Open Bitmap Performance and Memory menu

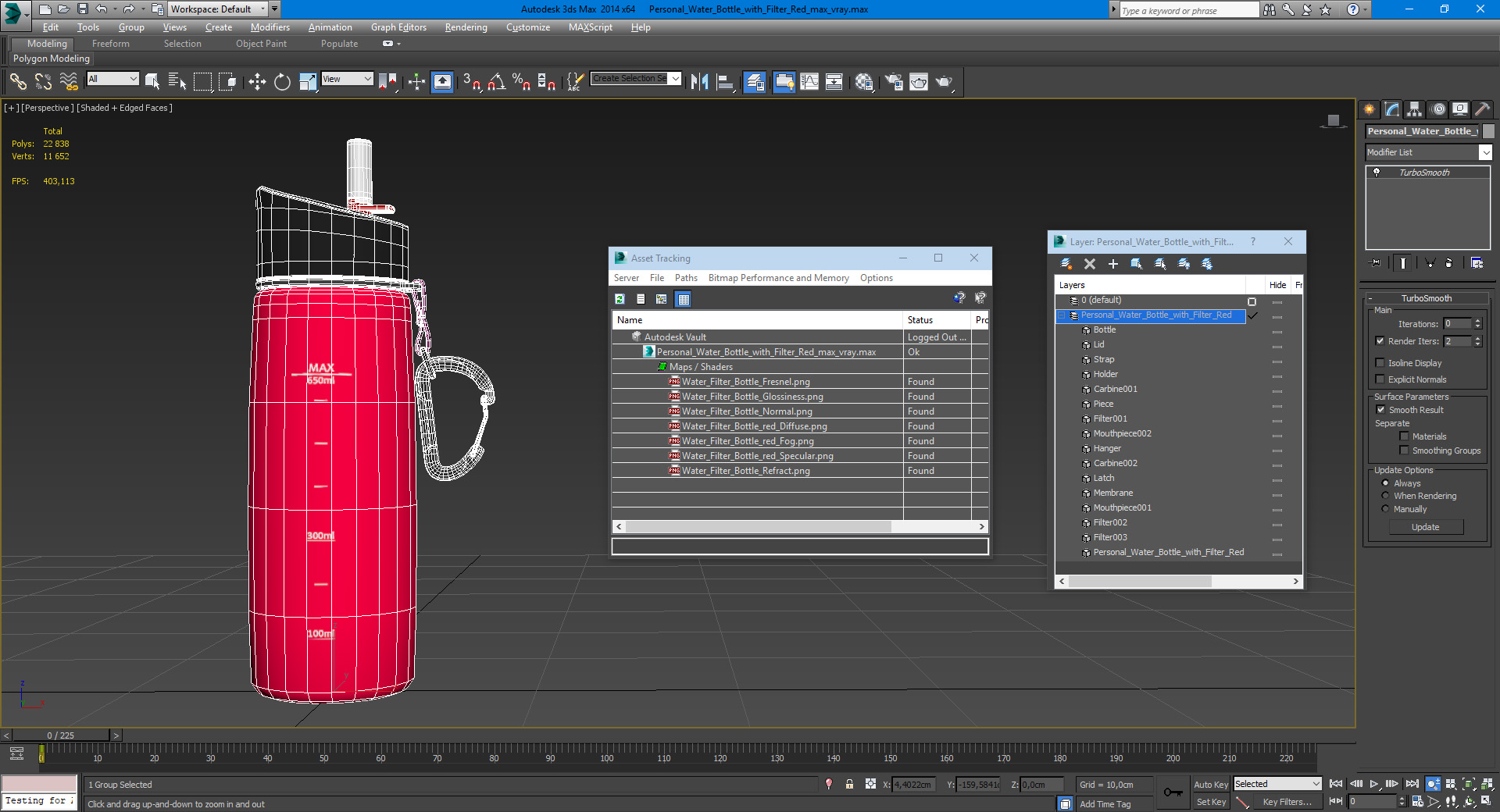(778, 278)
